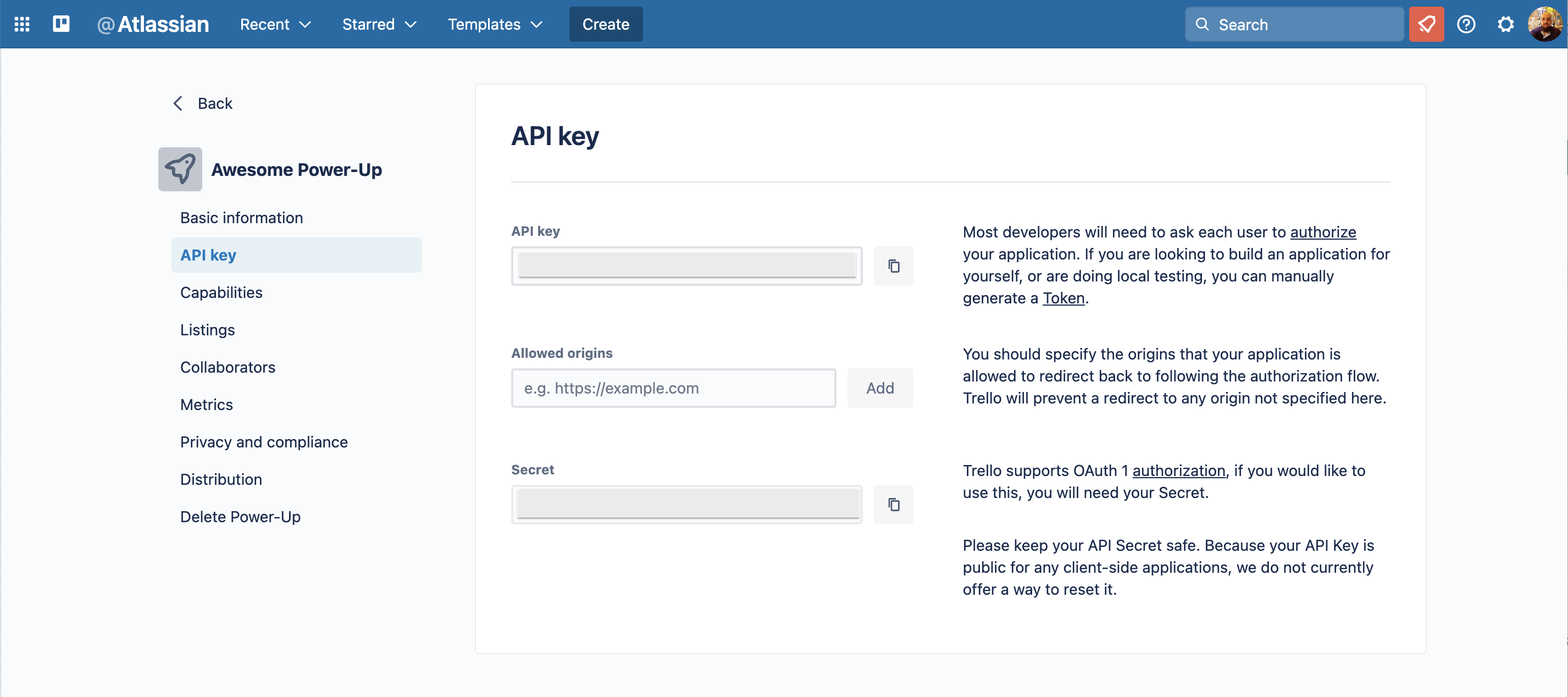Click the Create button
1568x697 pixels.
click(606, 24)
